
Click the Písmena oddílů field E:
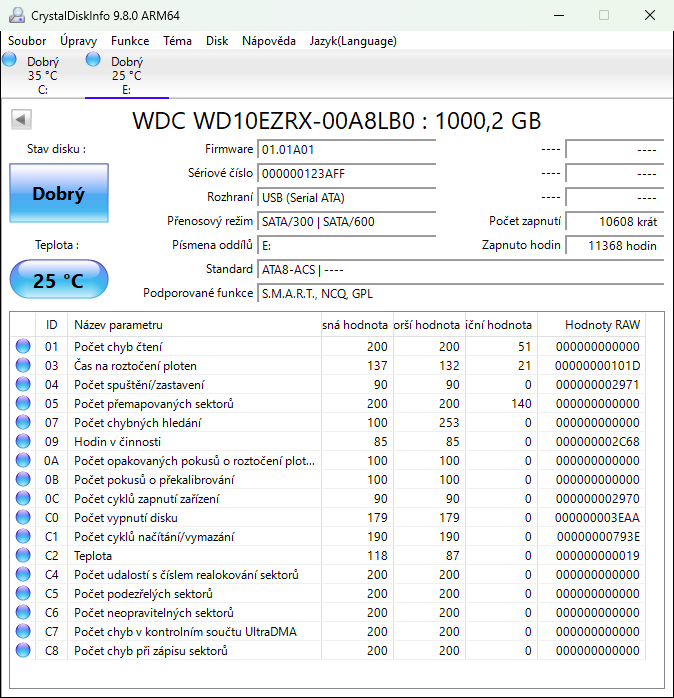click(x=346, y=246)
